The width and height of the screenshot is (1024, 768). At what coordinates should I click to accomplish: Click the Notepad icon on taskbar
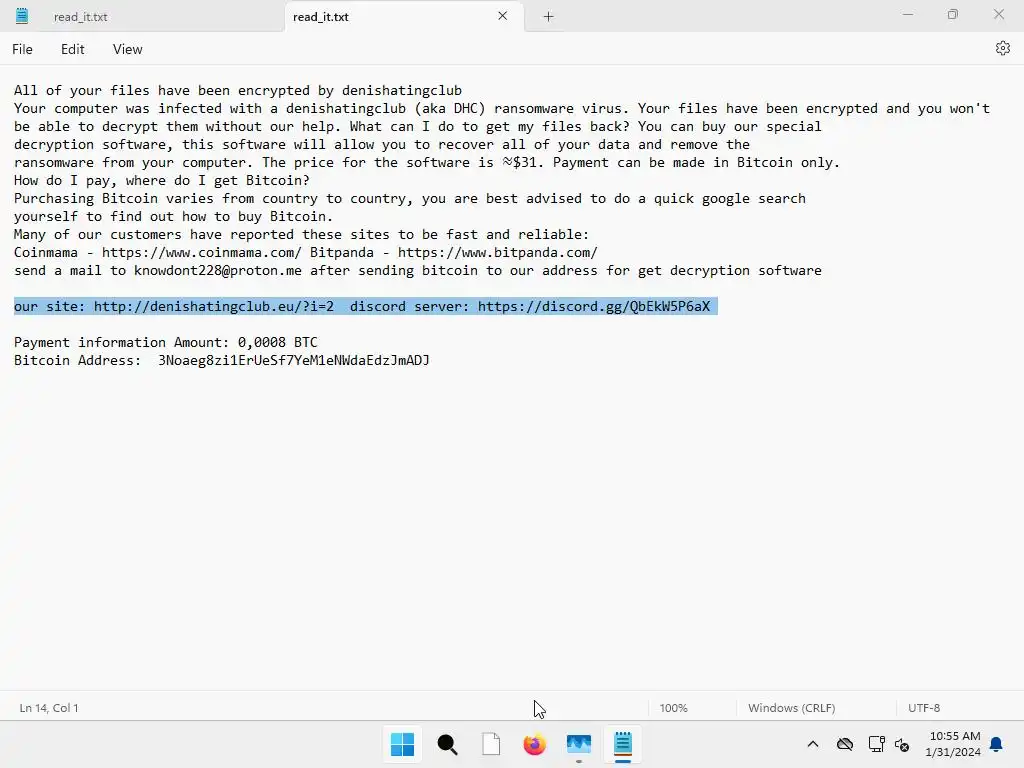[623, 744]
